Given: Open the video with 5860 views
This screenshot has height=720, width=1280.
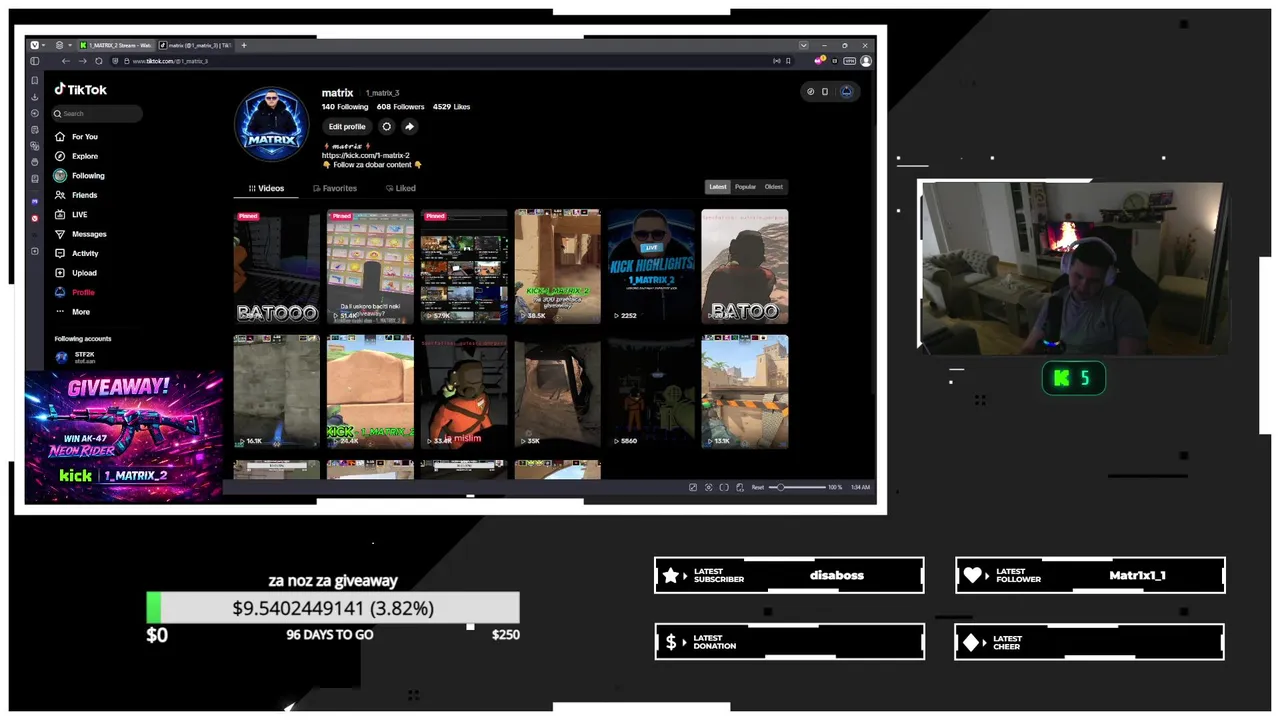Looking at the screenshot, I should click(651, 391).
